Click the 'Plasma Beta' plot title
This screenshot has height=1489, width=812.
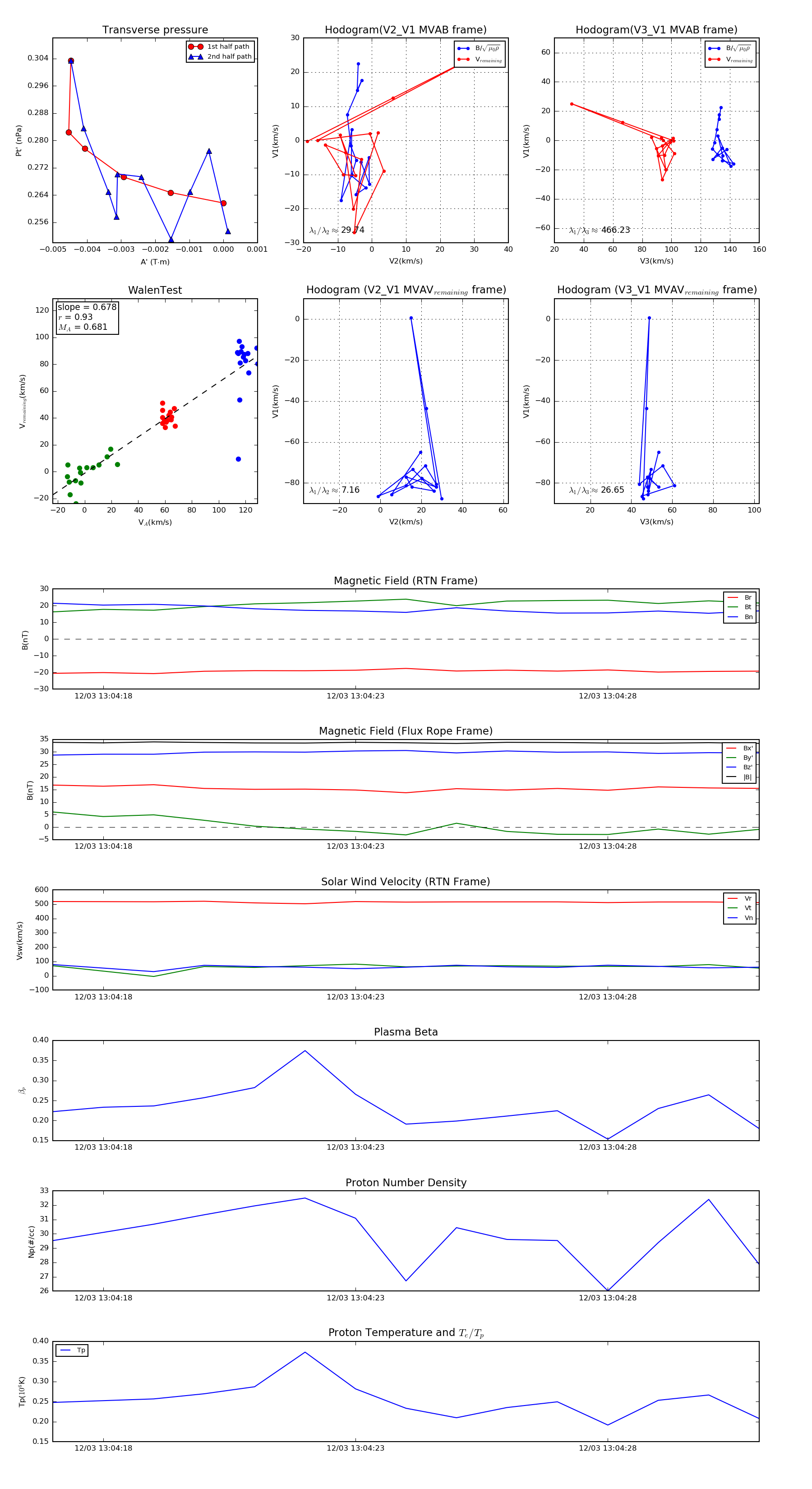coord(406,1032)
